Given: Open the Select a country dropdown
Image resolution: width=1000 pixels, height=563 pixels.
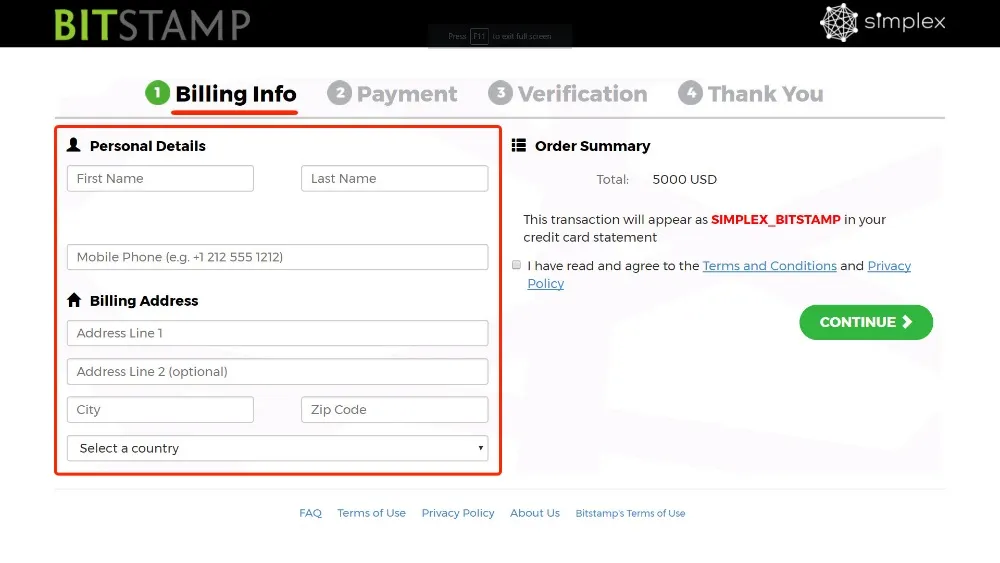Looking at the screenshot, I should point(277,448).
